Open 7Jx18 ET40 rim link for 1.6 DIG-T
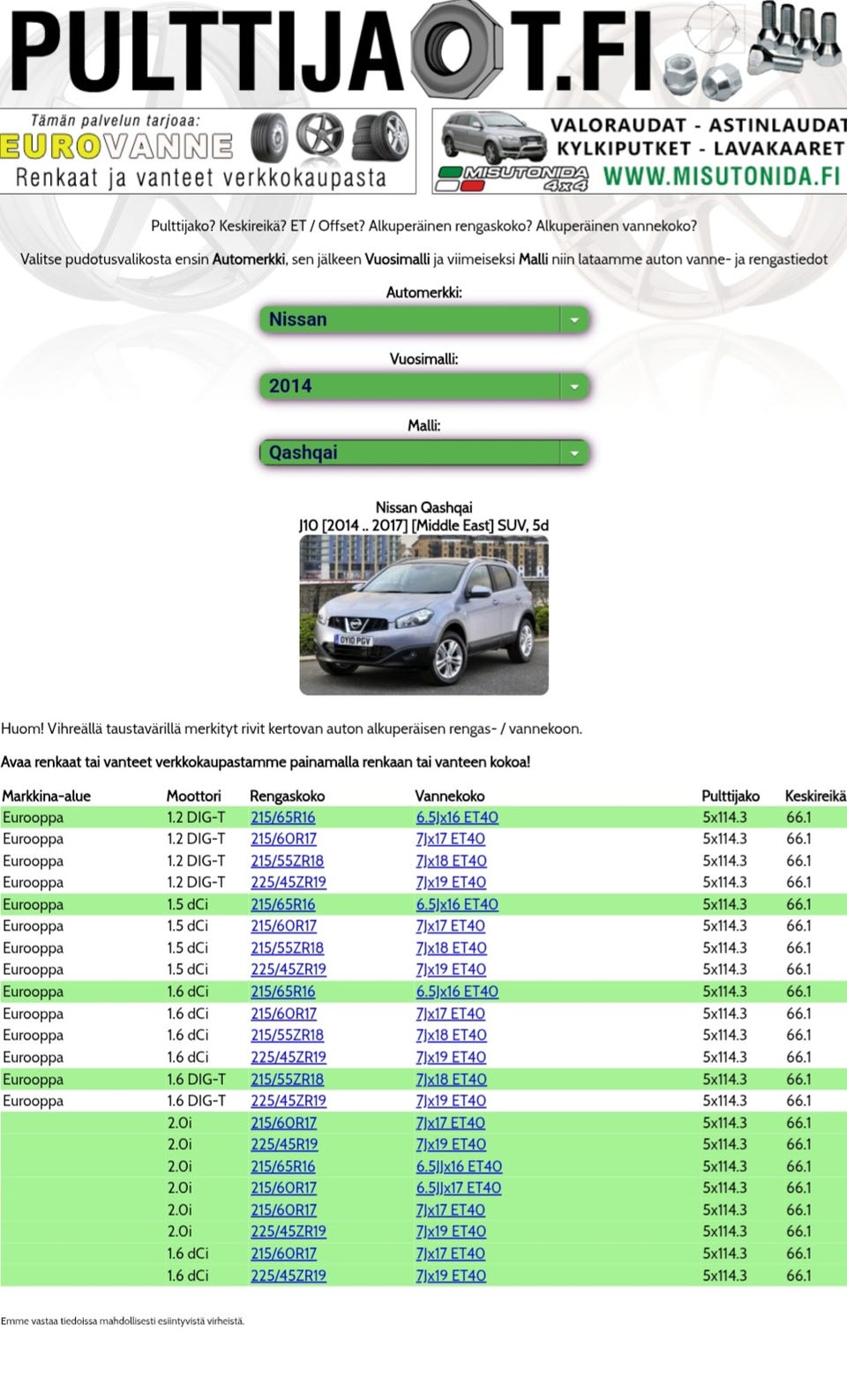 [451, 1079]
